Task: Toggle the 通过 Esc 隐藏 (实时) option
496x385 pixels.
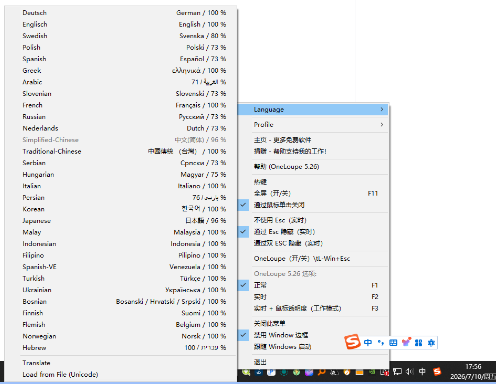Action: point(313,232)
